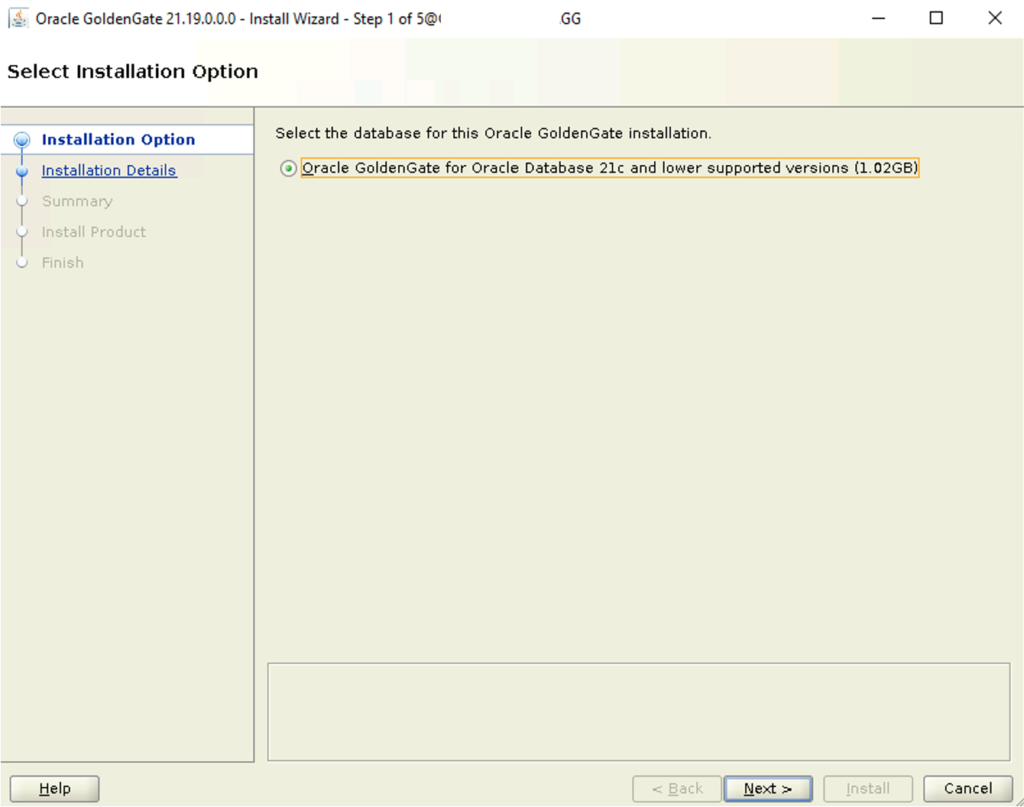Screen dimensions: 1024x807
Task: Close the Install Wizard window
Action: (x=995, y=18)
